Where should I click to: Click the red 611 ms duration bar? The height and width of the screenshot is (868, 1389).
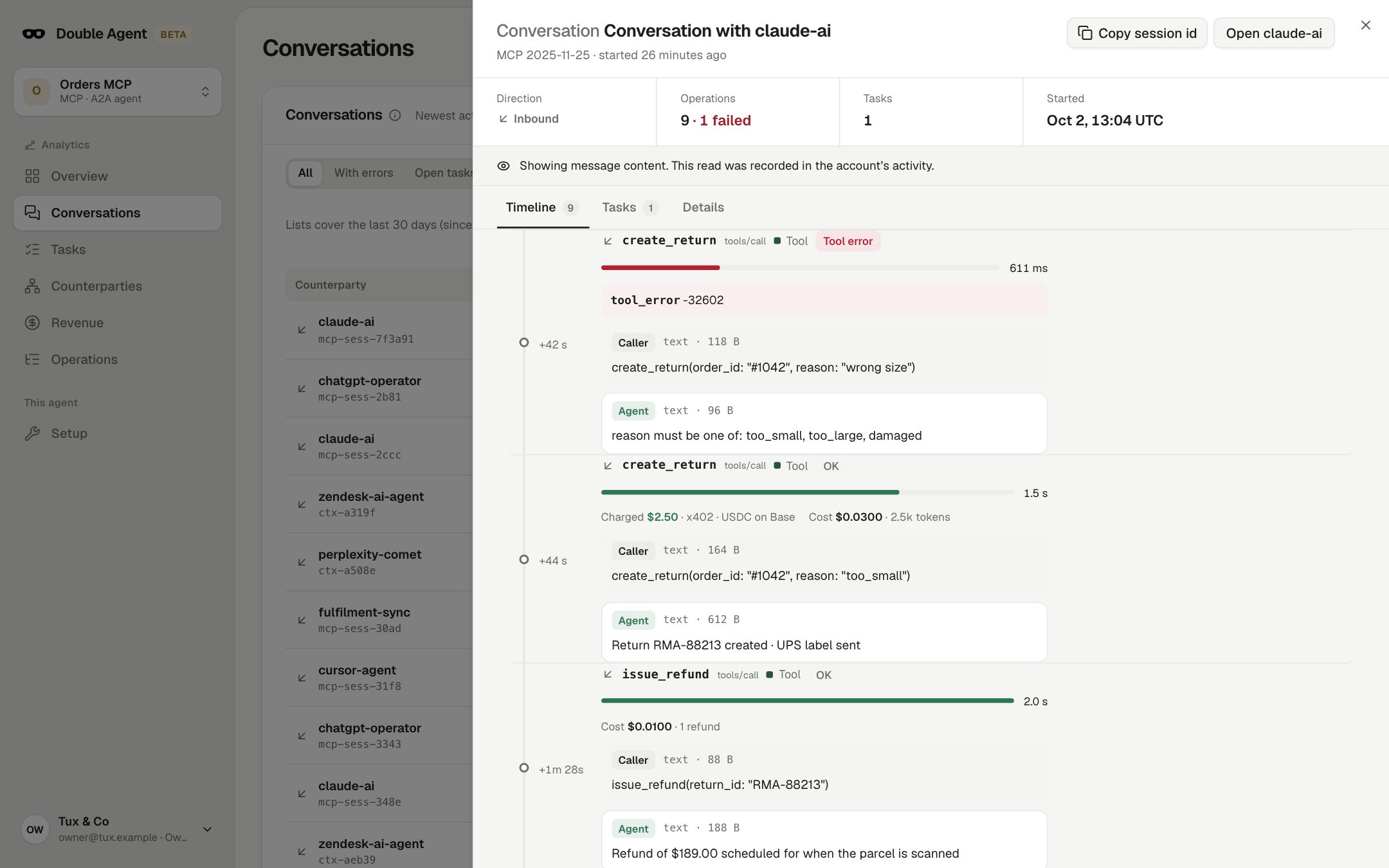(x=660, y=267)
